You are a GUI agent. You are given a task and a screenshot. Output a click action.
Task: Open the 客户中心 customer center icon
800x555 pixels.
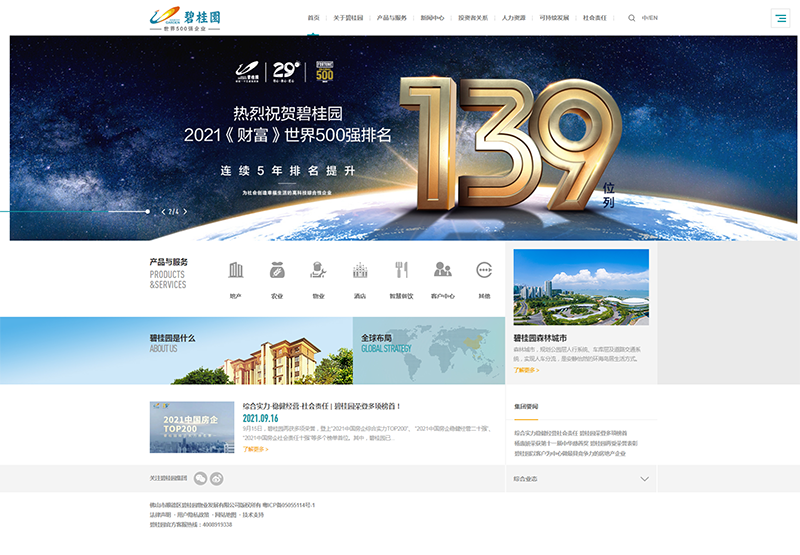click(442, 270)
